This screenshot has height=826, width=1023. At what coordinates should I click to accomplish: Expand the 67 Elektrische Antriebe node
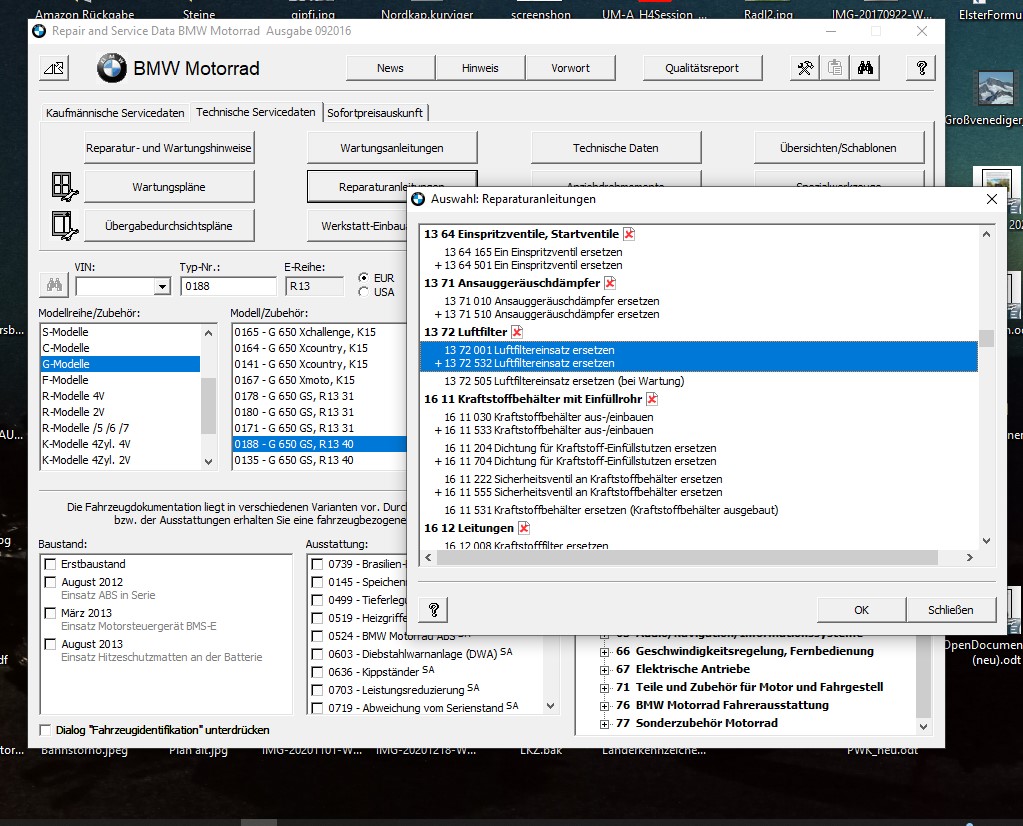[x=604, y=669]
